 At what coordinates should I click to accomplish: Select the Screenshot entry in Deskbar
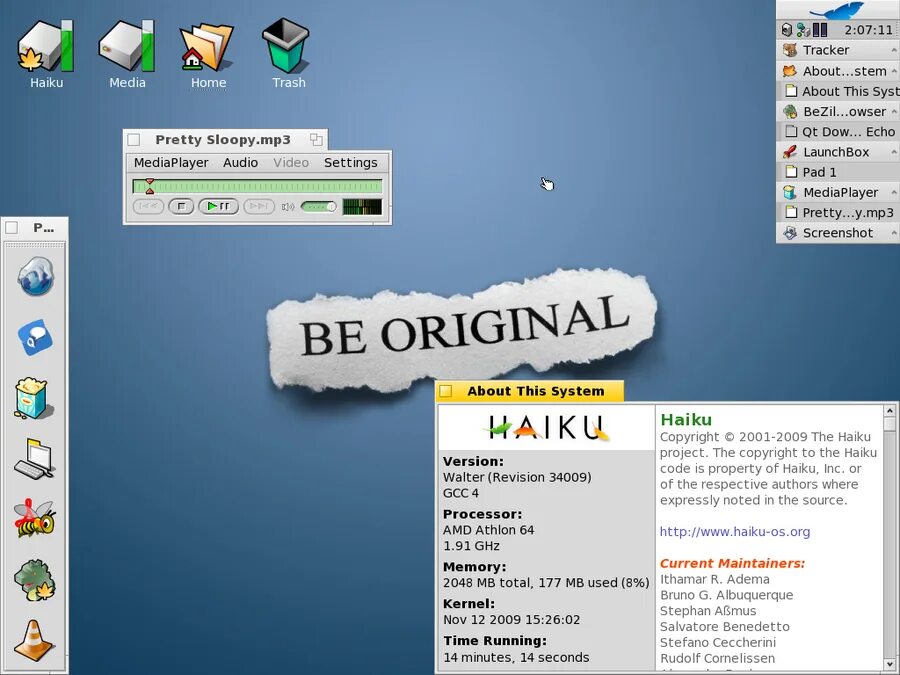[x=837, y=233]
